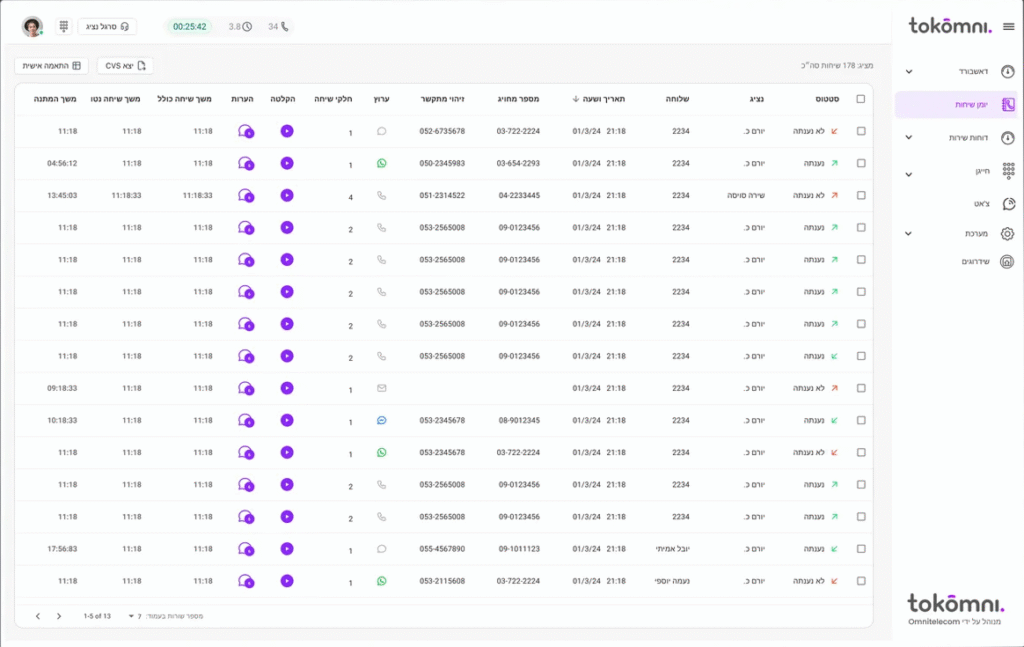Play the recording in the first call row

point(287,131)
